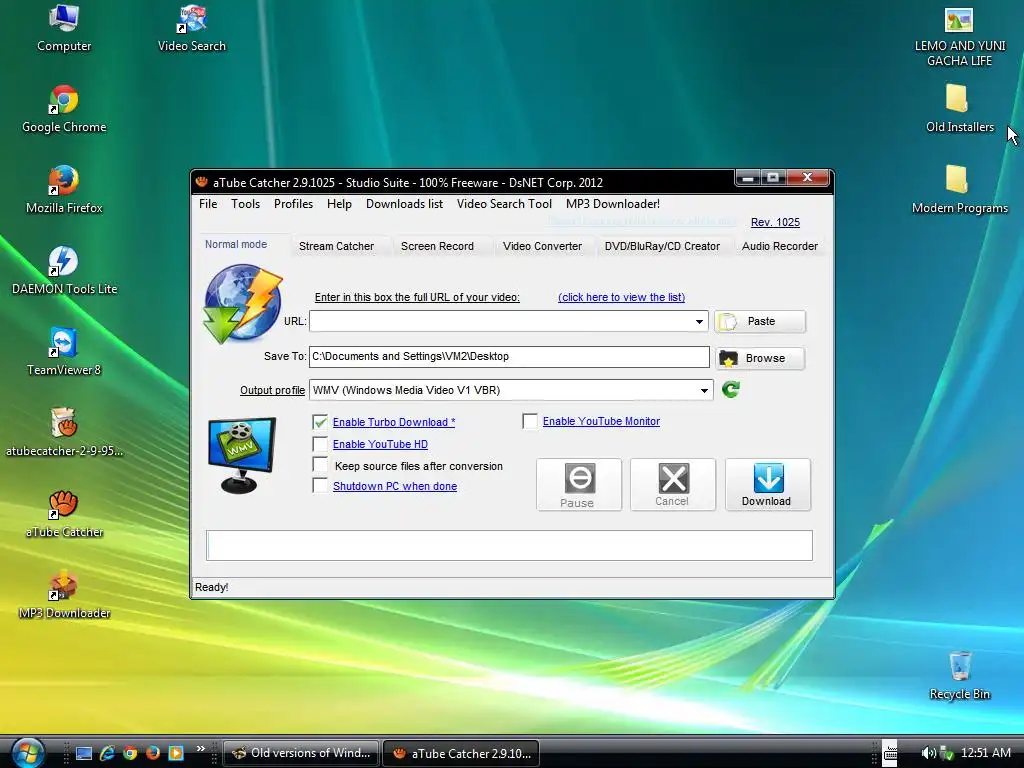Open DAEMON Tools Lite shortcut
This screenshot has height=768, width=1024.
pos(64,271)
